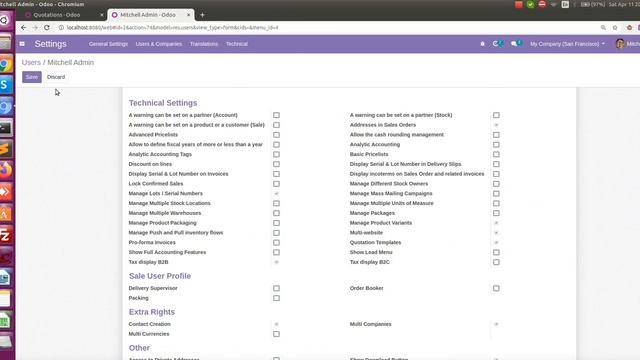Tick the Delivery Supervisor checkbox
Image resolution: width=640 pixels, height=360 pixels.
276,288
